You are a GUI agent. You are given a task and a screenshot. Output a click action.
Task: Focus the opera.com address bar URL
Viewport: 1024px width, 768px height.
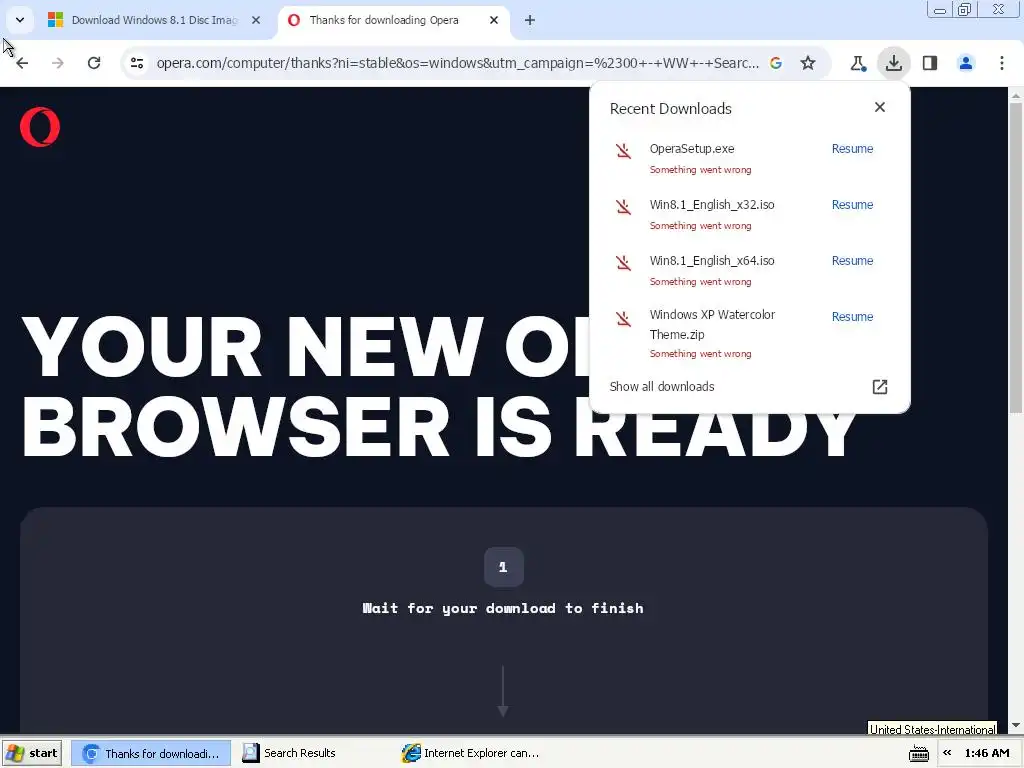click(x=457, y=63)
